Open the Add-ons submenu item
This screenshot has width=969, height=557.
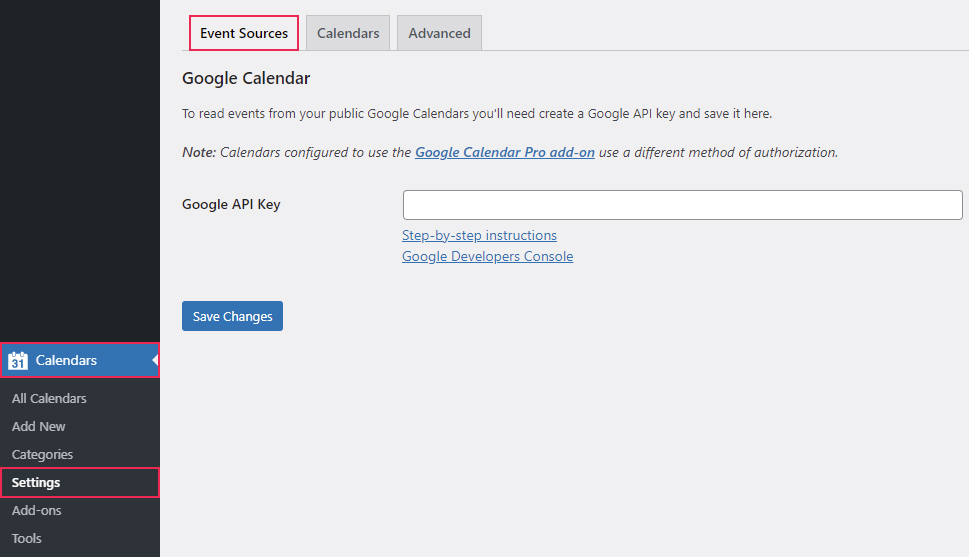coord(37,511)
